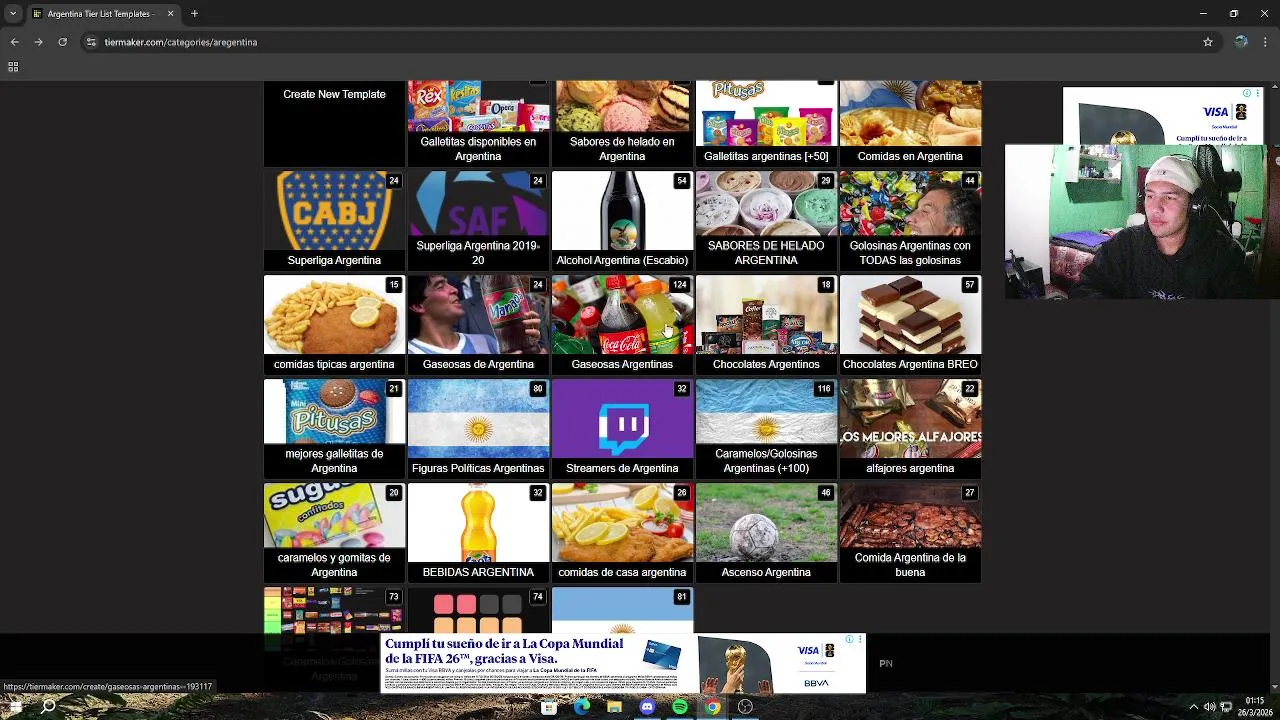This screenshot has width=1280, height=720.
Task: Open the partially visible template with 81 items
Action: tap(622, 610)
